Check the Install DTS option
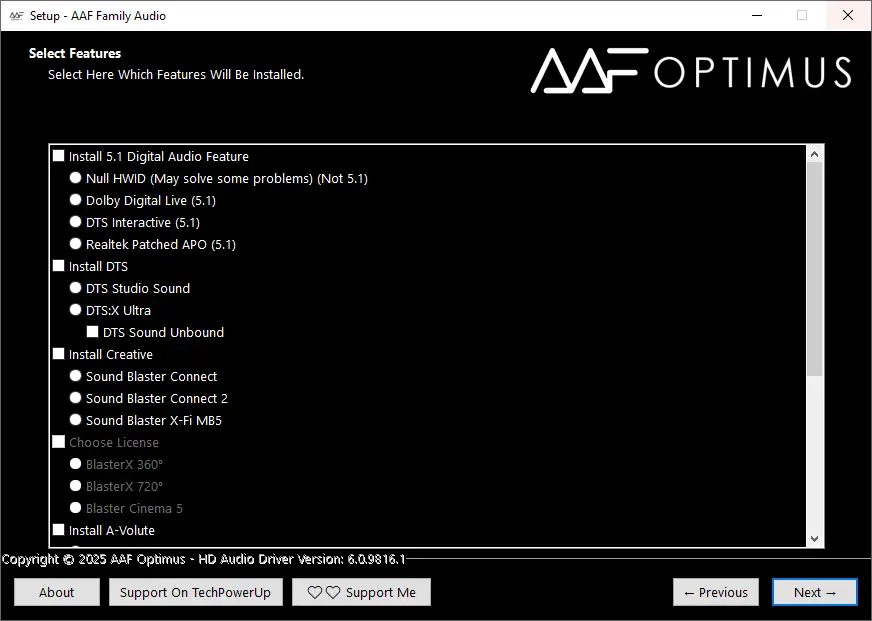 (x=58, y=266)
